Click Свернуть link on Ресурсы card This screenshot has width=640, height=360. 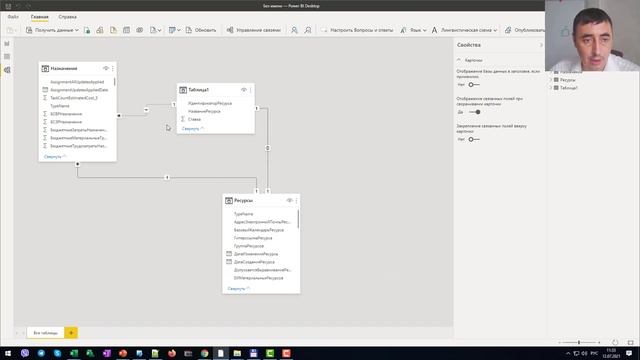tap(238, 289)
